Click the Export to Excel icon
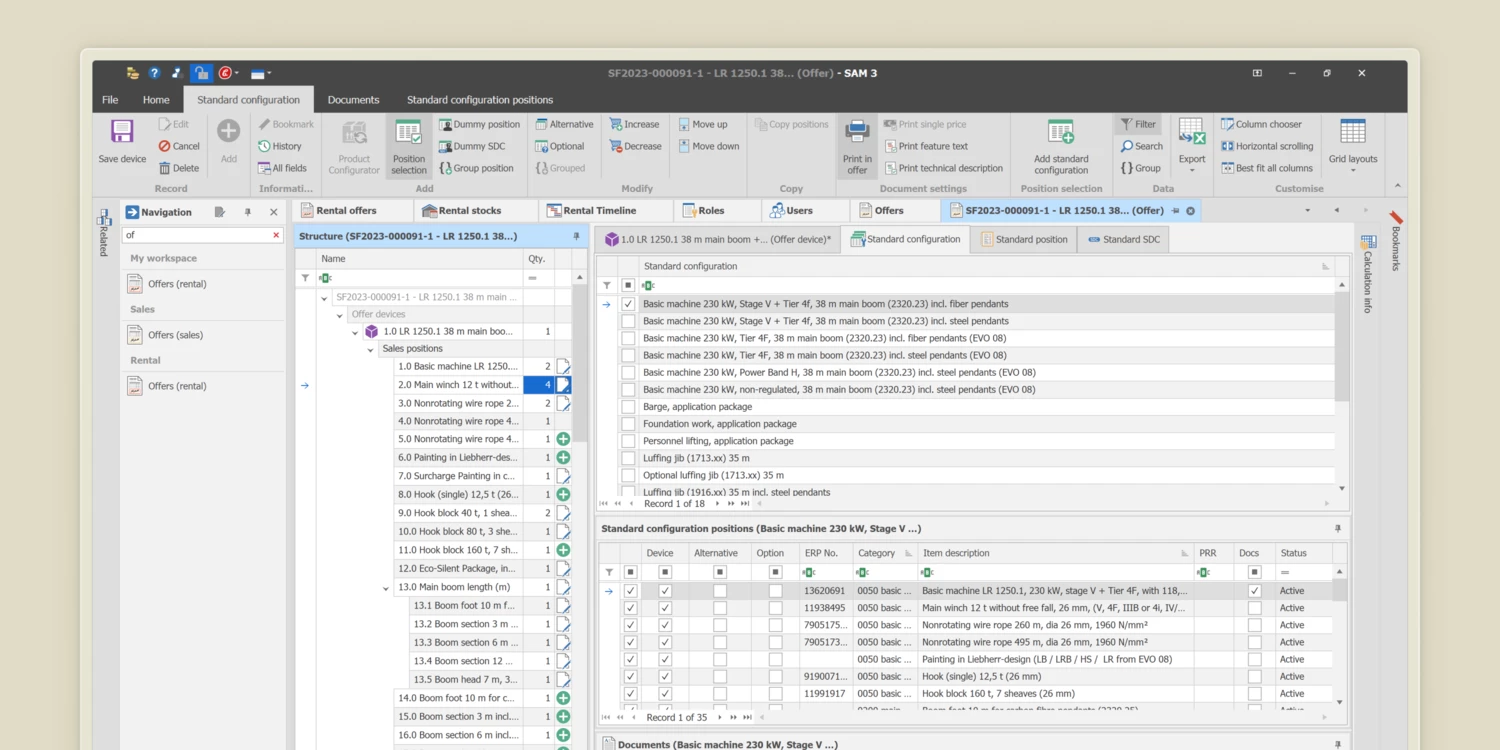Viewport: 1500px width, 750px height. point(1191,133)
